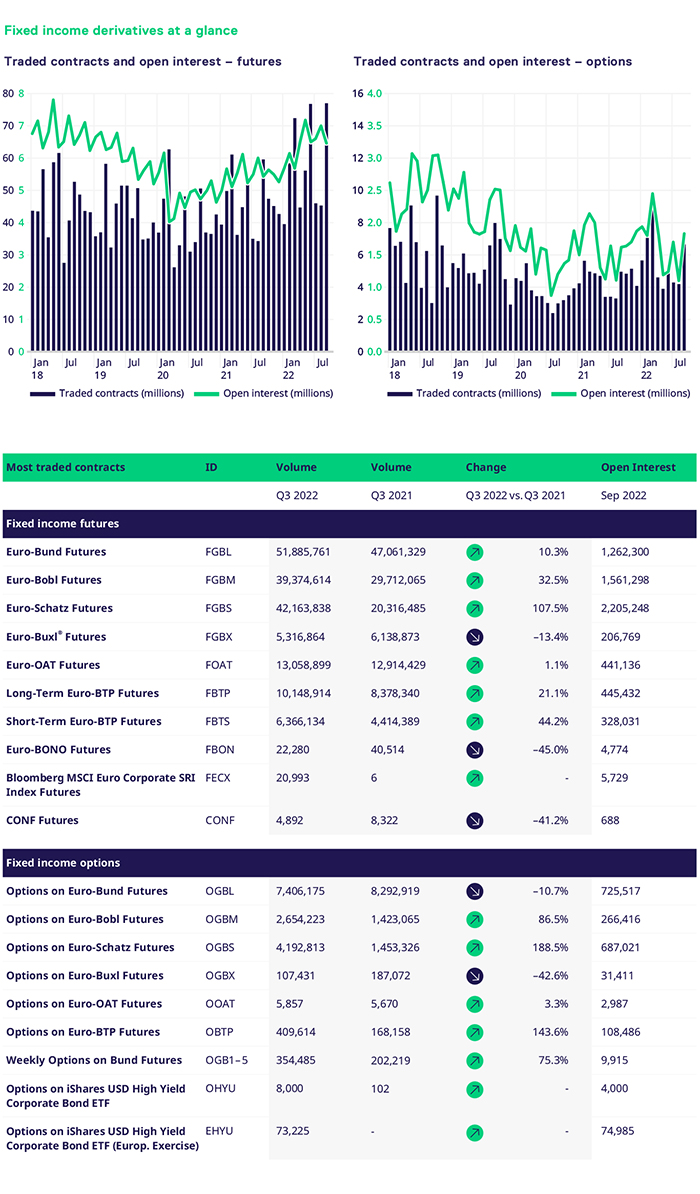Click the green Open interest legend swatch under the options chart
700x1194 pixels.
click(564, 393)
